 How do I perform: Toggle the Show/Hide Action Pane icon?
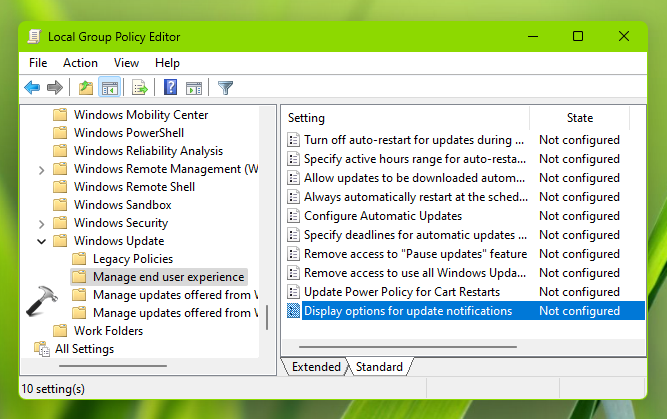coord(194,88)
